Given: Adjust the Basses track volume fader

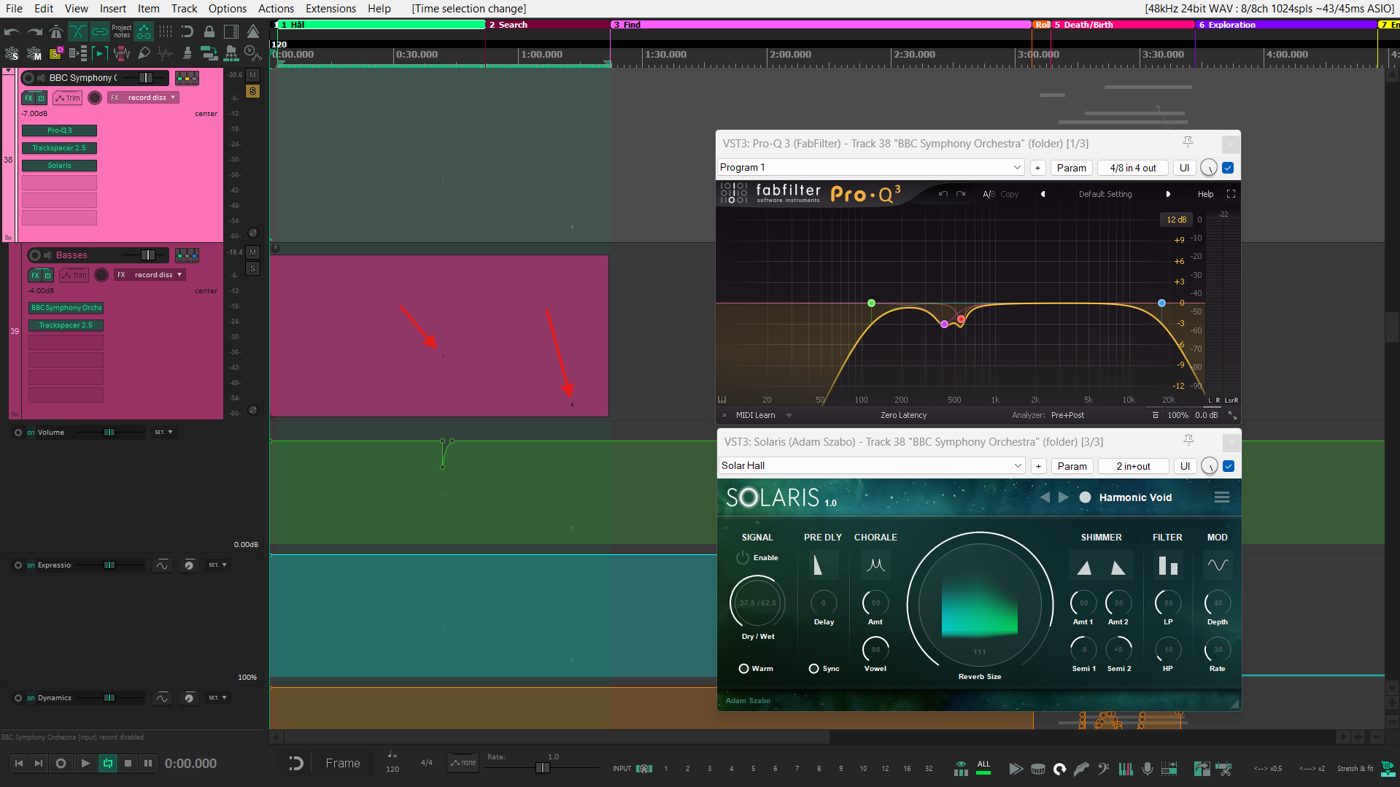Looking at the screenshot, I should [148, 255].
